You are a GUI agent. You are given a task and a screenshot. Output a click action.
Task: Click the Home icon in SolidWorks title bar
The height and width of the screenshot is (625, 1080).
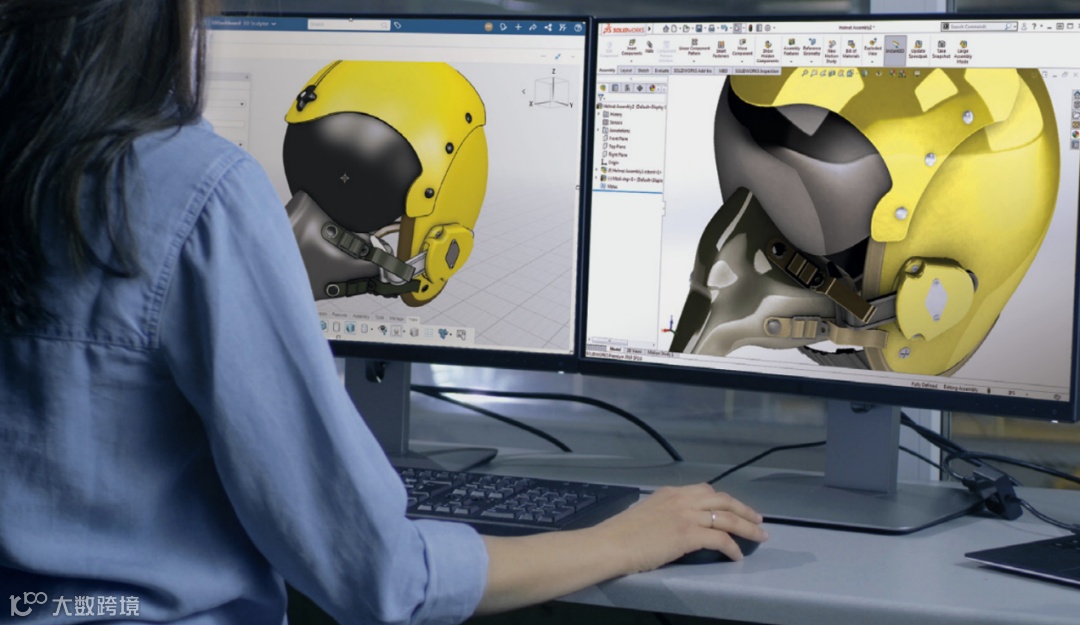coord(666,29)
